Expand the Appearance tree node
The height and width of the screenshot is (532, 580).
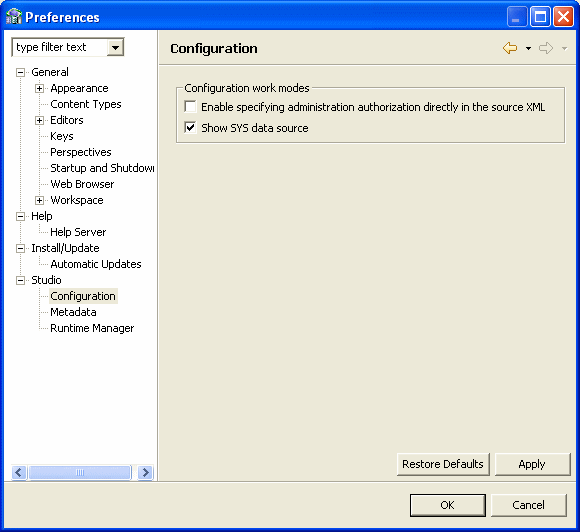[x=40, y=88]
